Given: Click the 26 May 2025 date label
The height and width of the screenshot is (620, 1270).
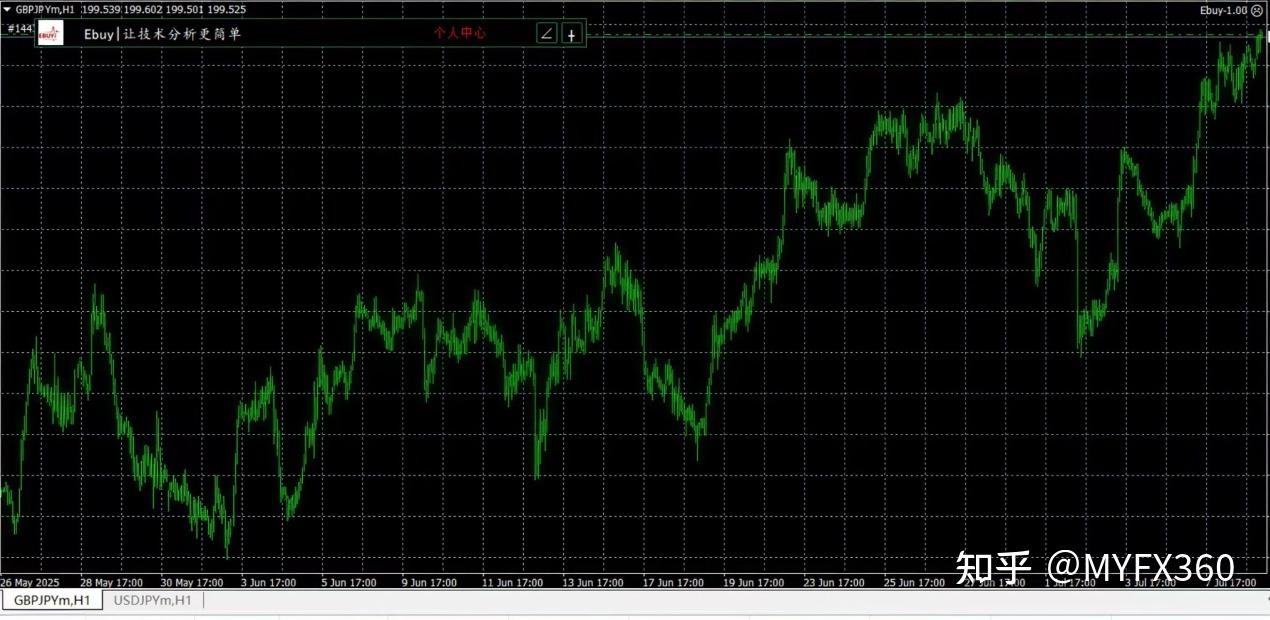Looking at the screenshot, I should [x=31, y=582].
